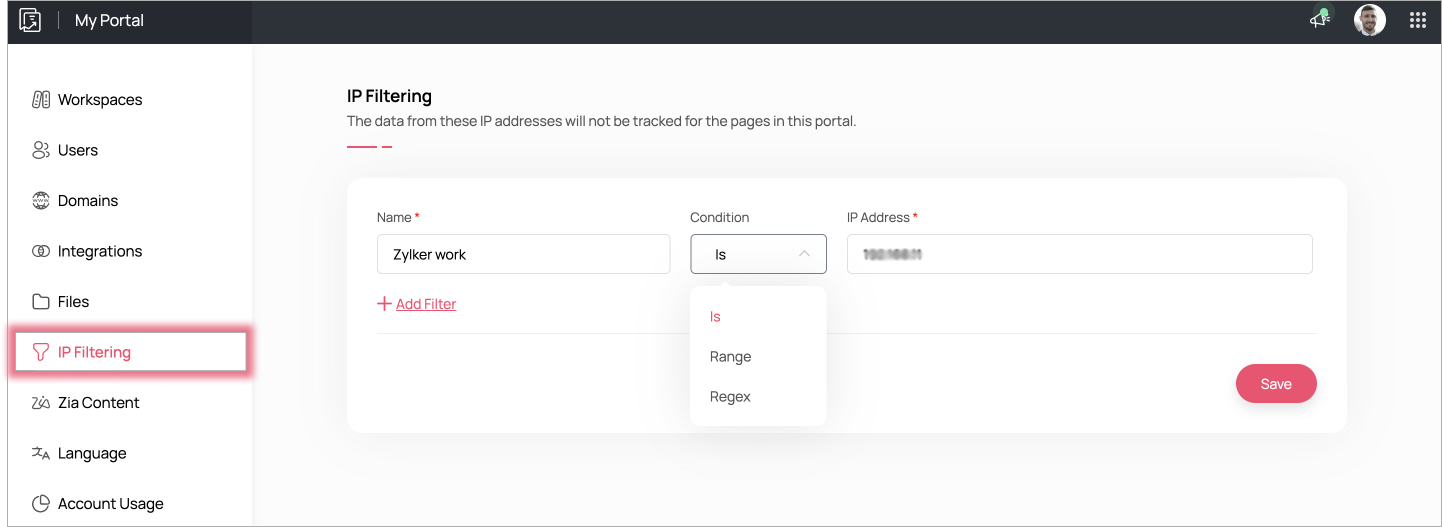The width and height of the screenshot is (1442, 527).
Task: Click the Domains globe icon
Action: [x=41, y=201]
